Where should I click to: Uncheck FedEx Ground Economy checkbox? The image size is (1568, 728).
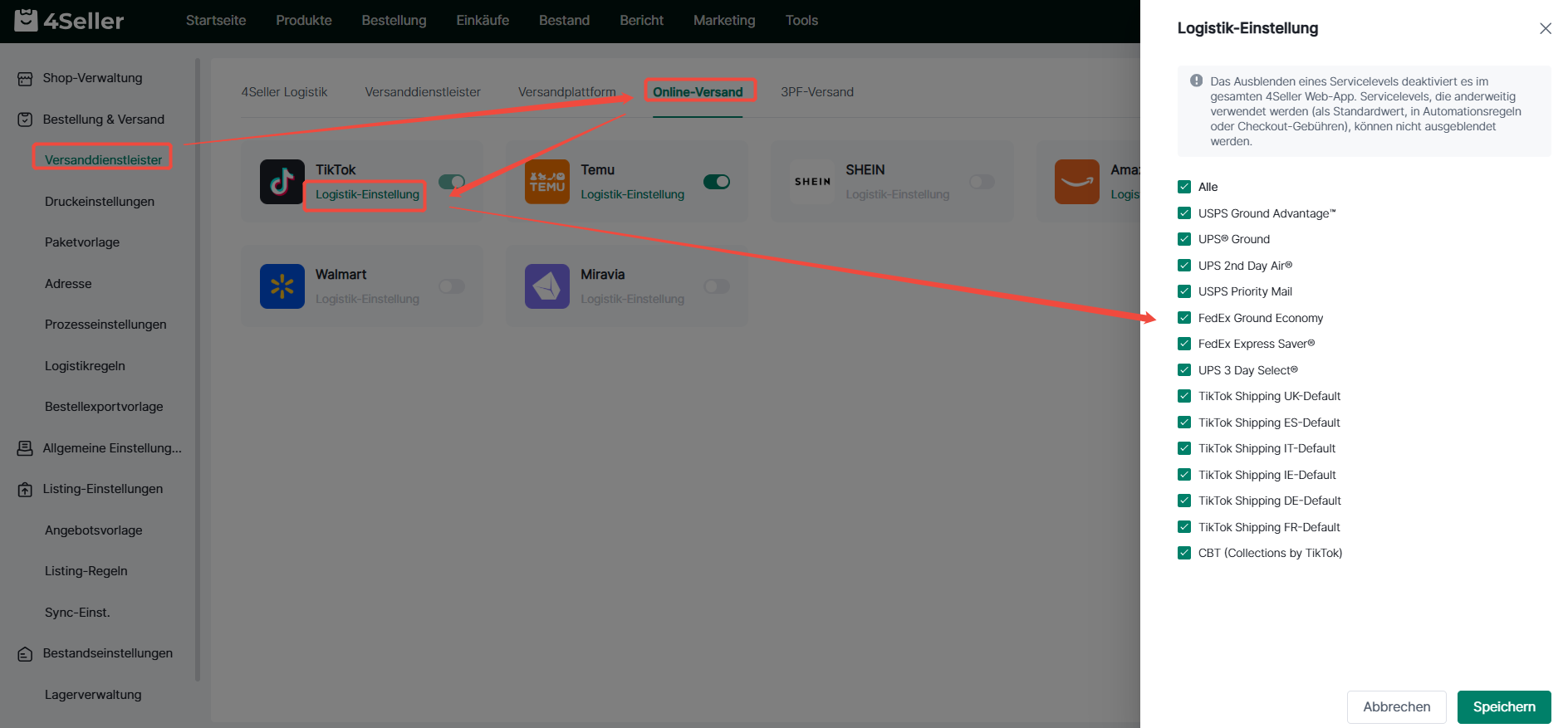(x=1184, y=318)
